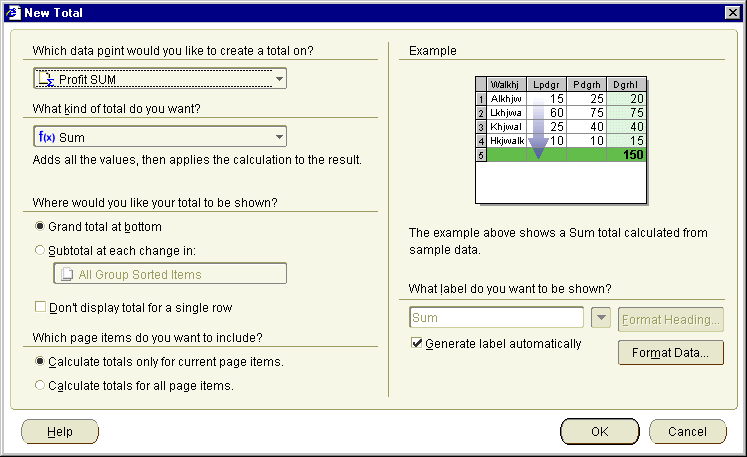
Task: Click the All Group Sorted Items field
Action: [x=170, y=274]
